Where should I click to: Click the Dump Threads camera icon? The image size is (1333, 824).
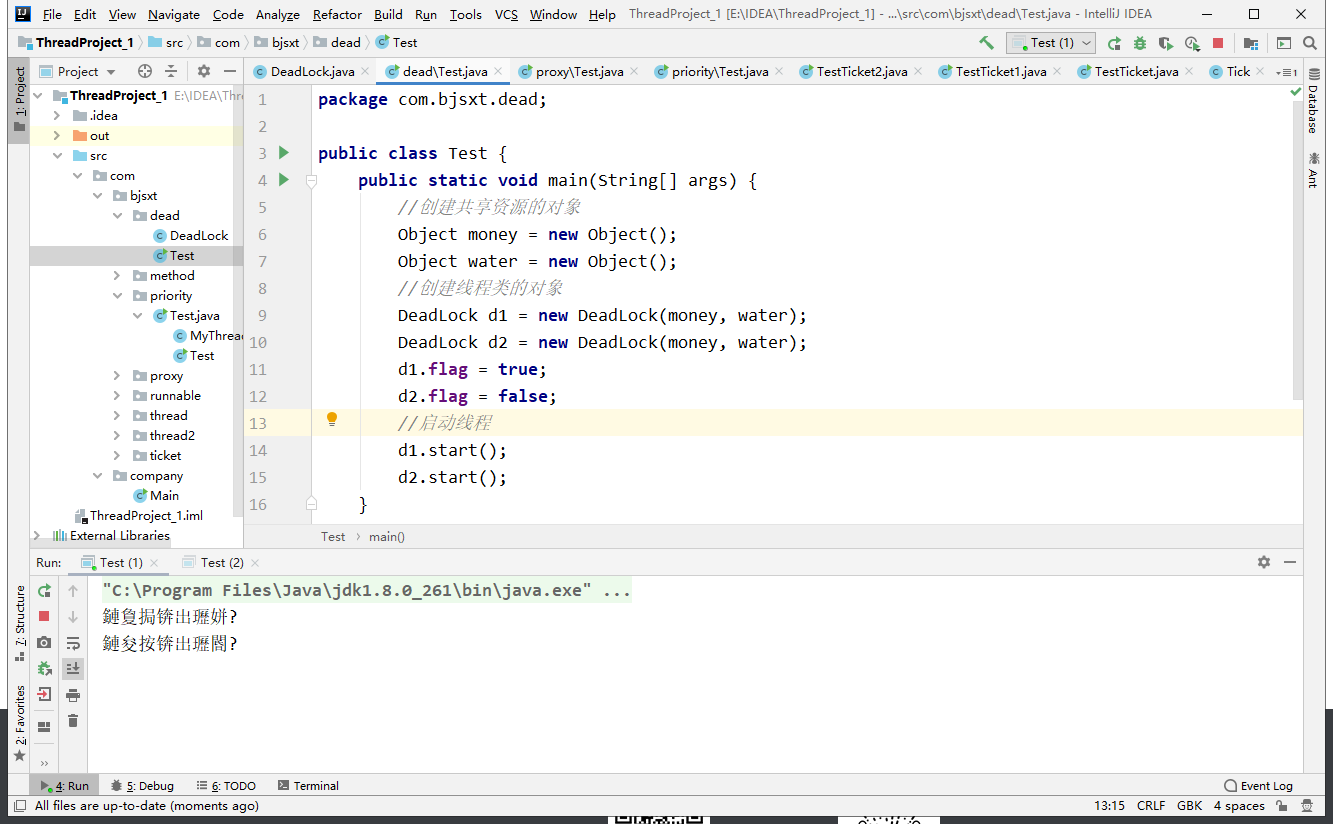click(x=44, y=642)
